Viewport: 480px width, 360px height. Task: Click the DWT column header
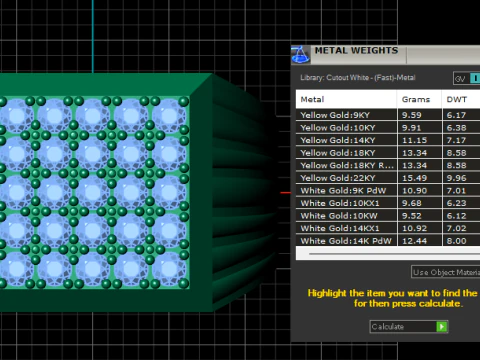(x=461, y=99)
